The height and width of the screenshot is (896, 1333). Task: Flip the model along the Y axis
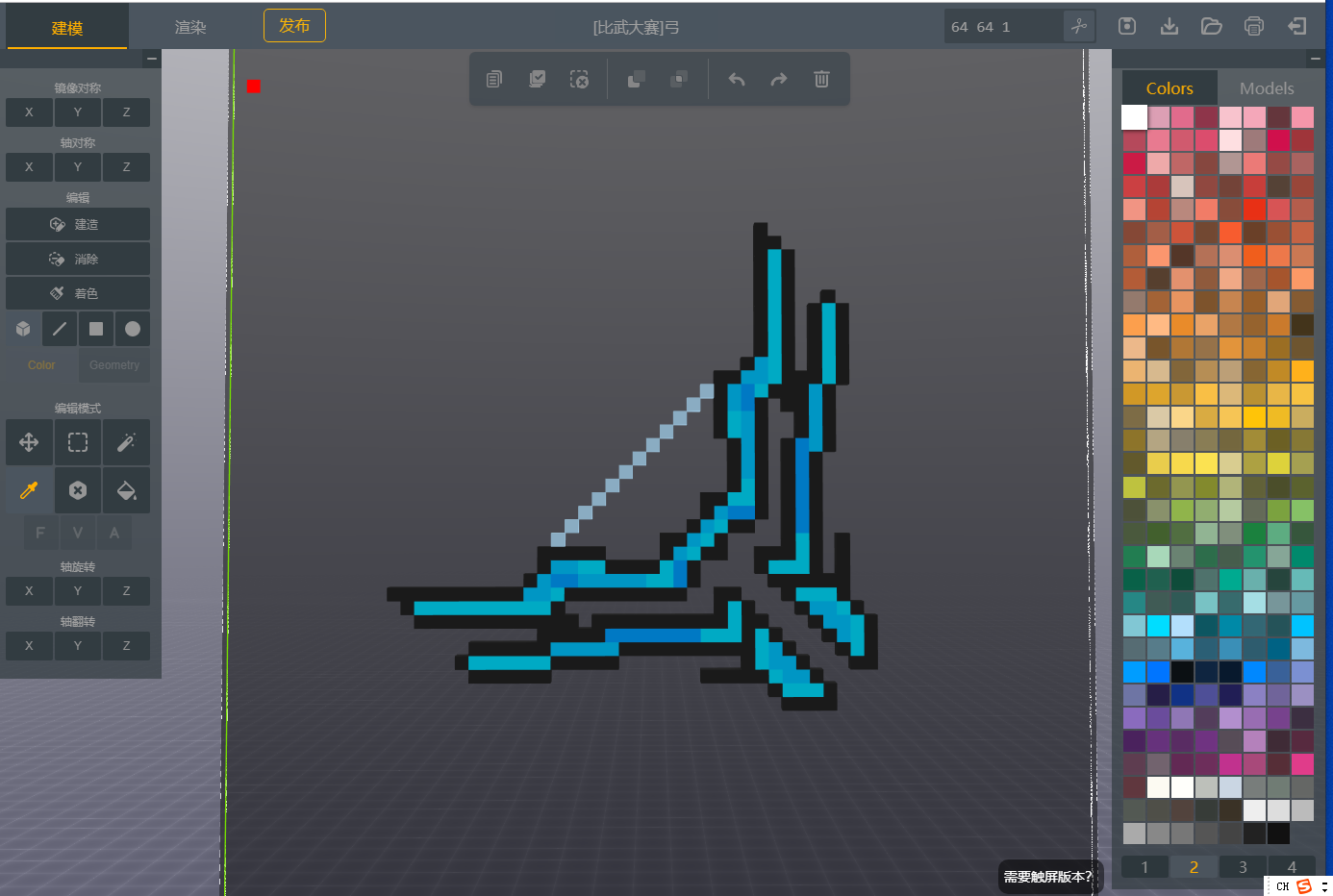[x=78, y=646]
